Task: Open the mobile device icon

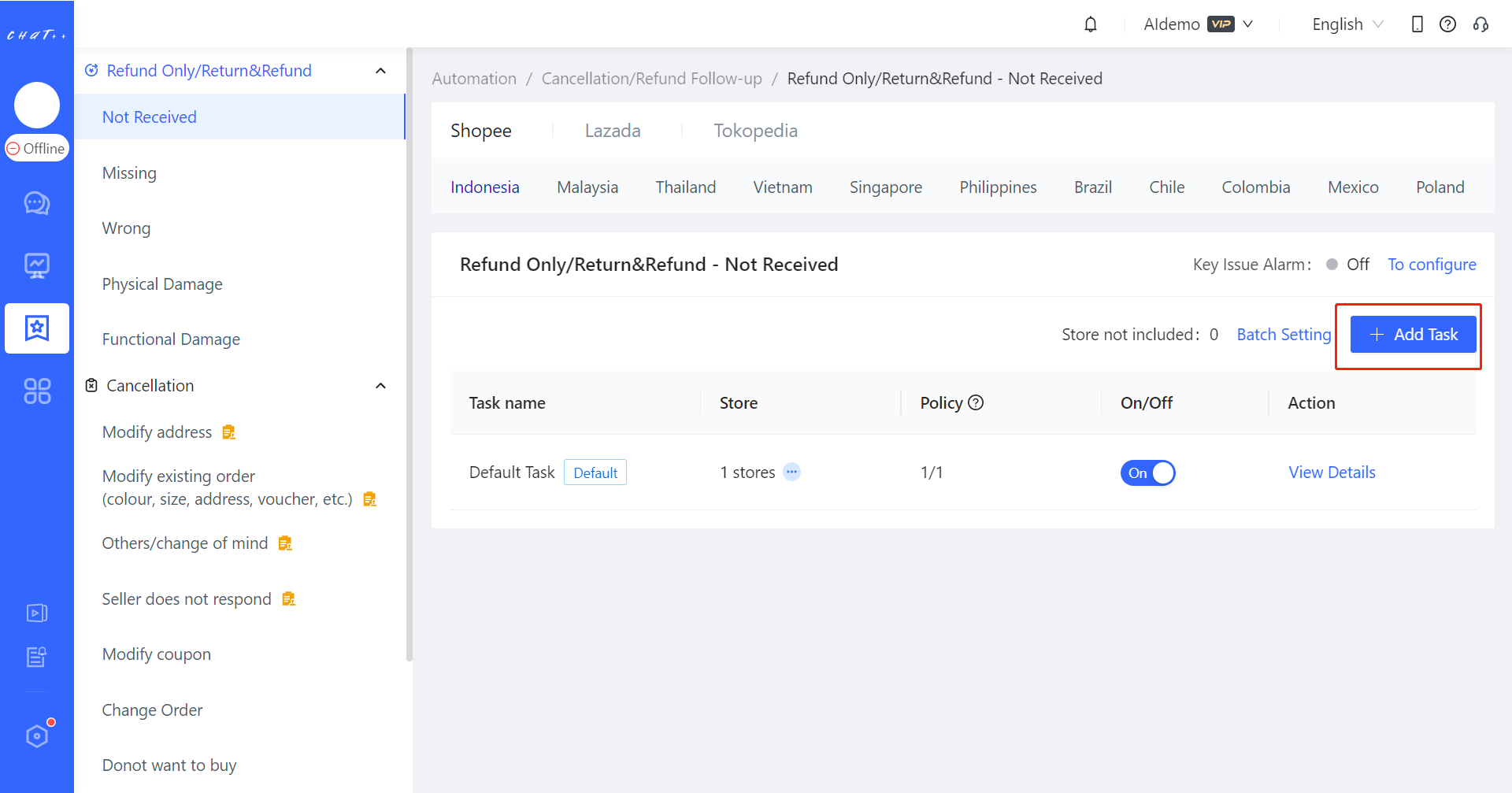Action: (x=1417, y=24)
